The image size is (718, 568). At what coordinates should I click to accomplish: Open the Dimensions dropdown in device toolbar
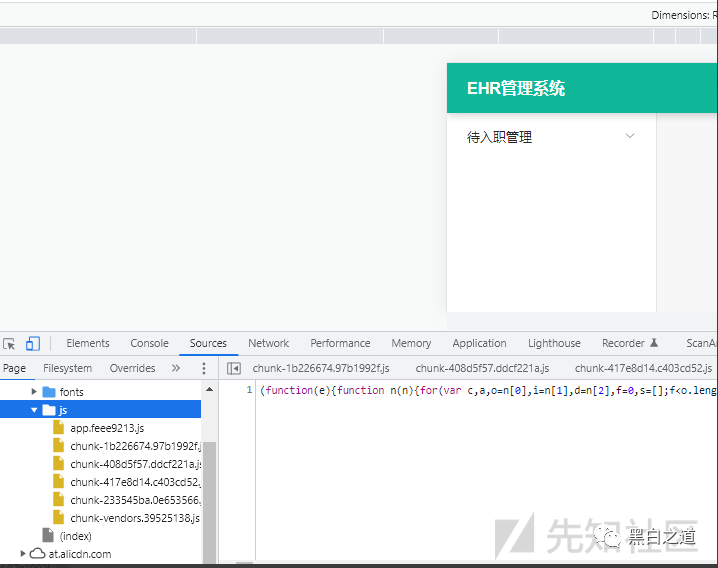[x=684, y=15]
